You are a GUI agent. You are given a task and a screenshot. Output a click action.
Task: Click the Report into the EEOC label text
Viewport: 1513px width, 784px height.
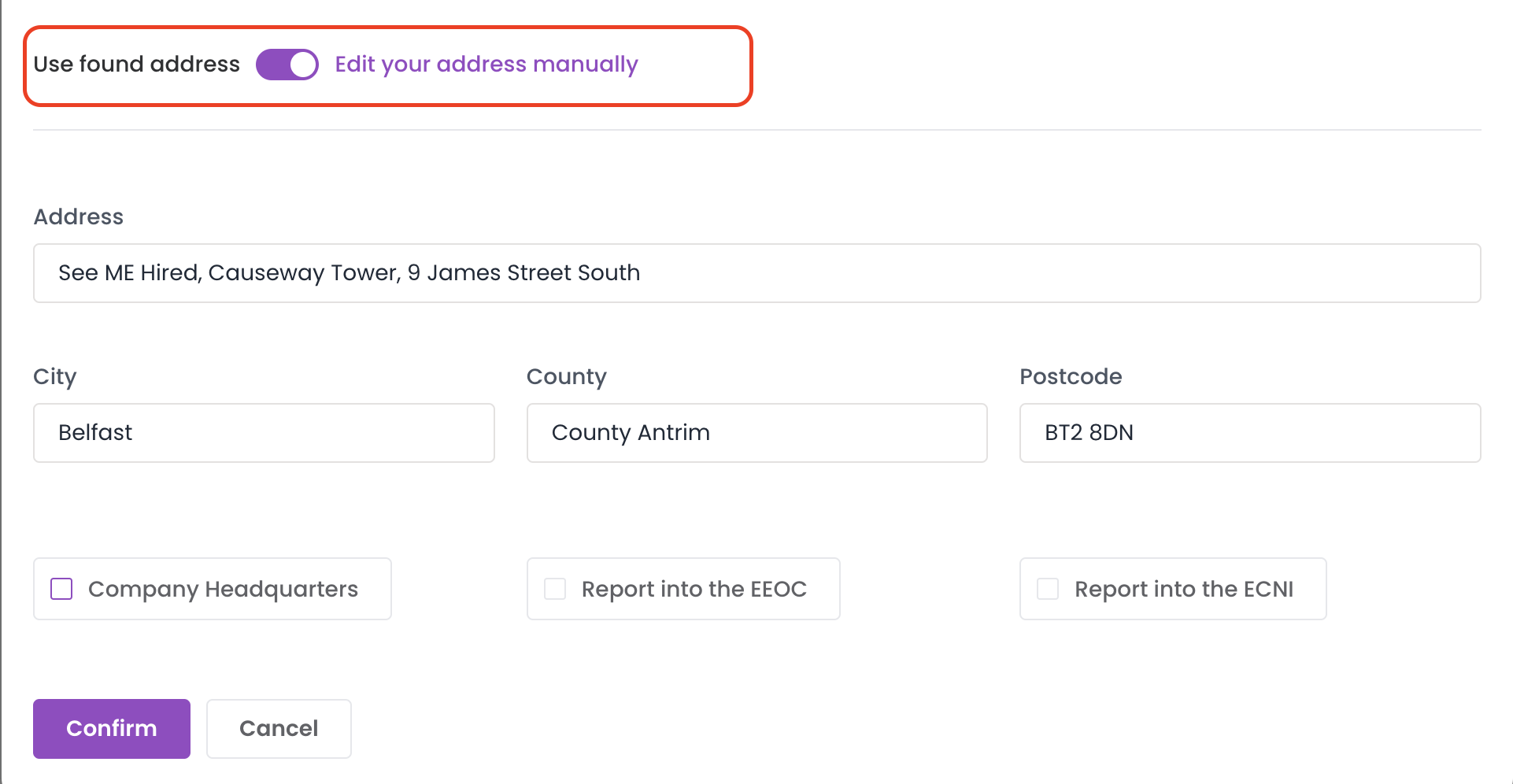(694, 590)
